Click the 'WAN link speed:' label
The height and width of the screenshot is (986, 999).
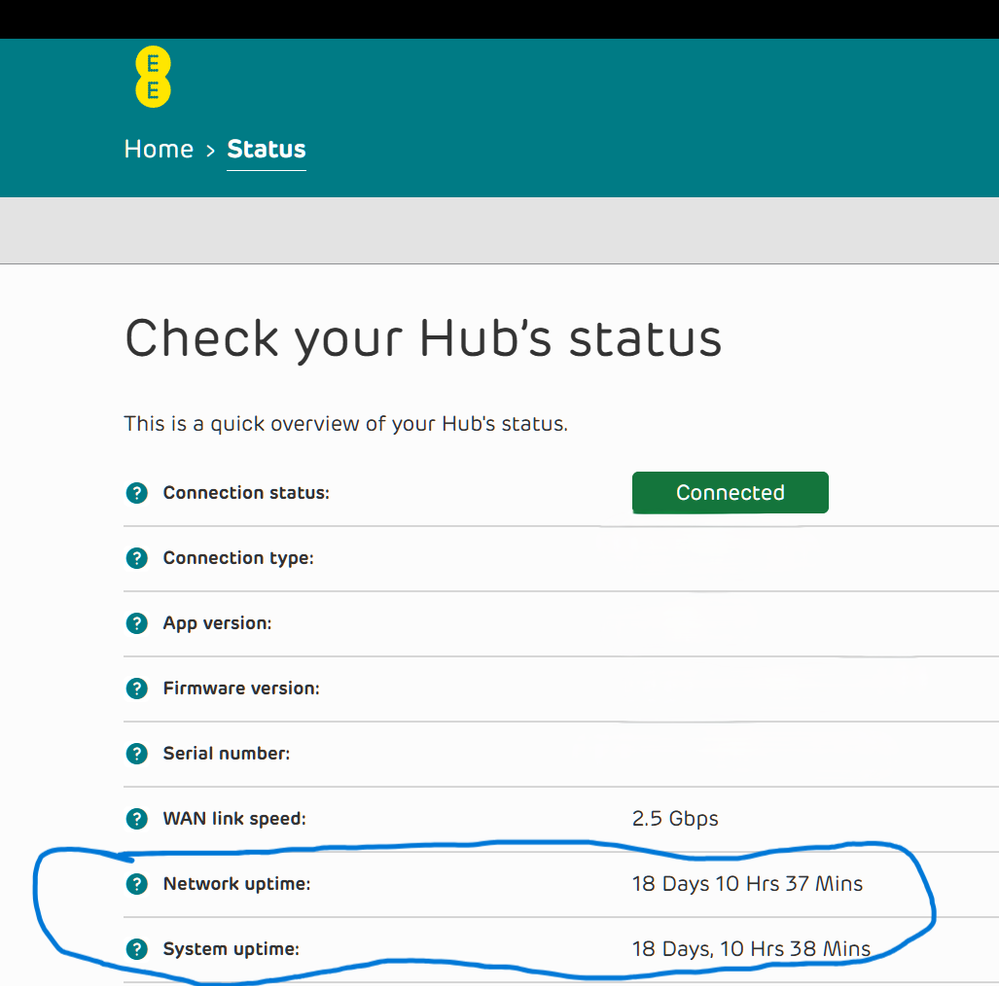pyautogui.click(x=234, y=818)
